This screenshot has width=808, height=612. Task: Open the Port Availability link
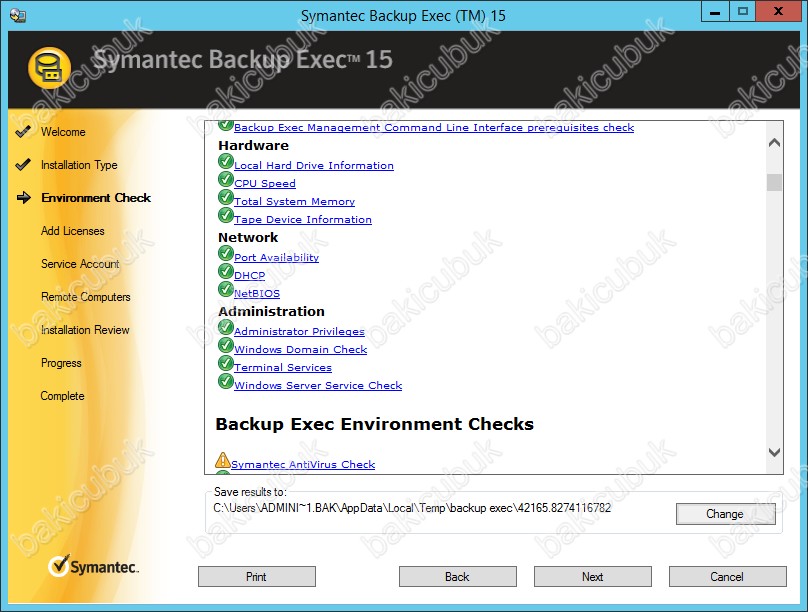click(x=276, y=257)
